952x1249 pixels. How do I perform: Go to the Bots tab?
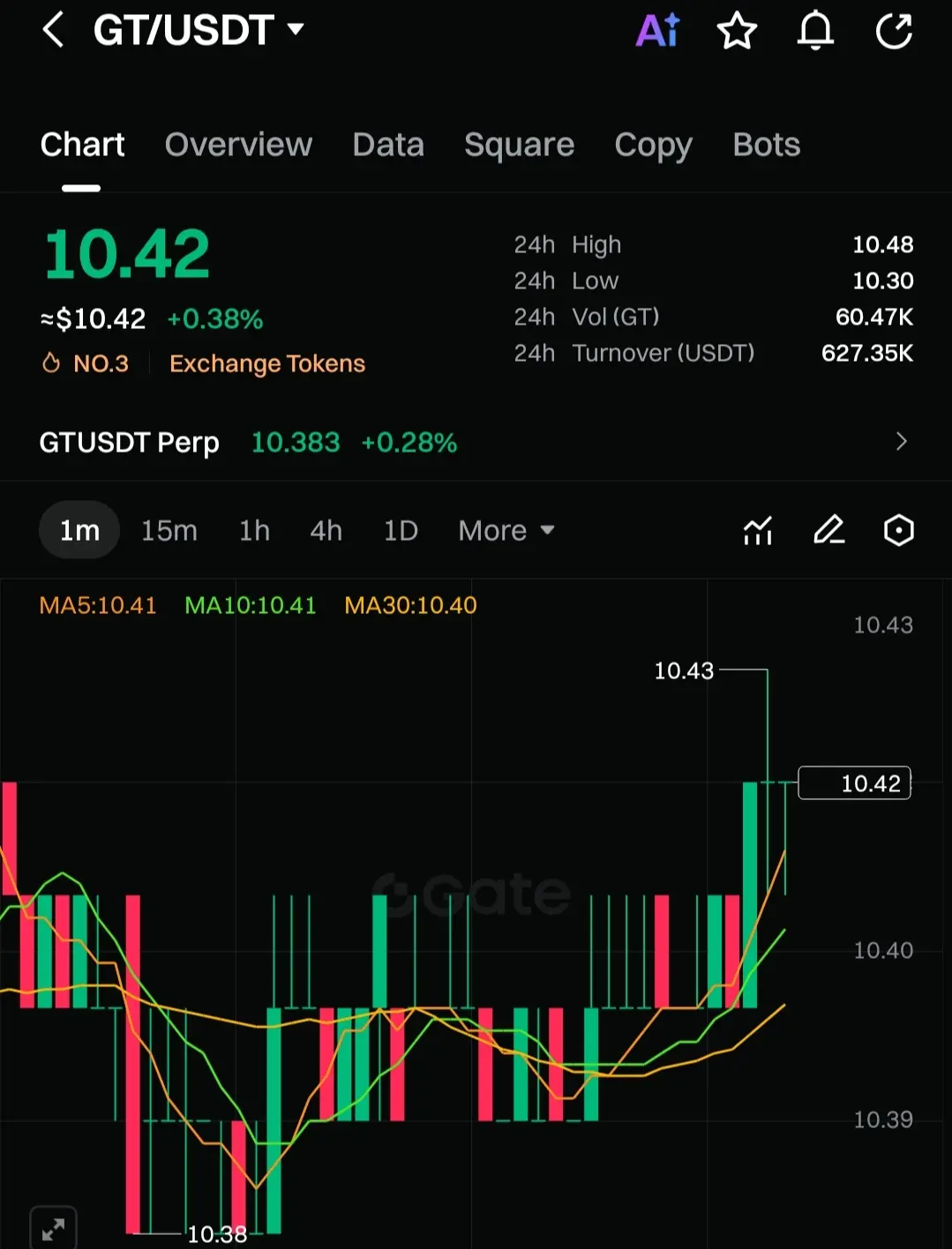coord(766,145)
